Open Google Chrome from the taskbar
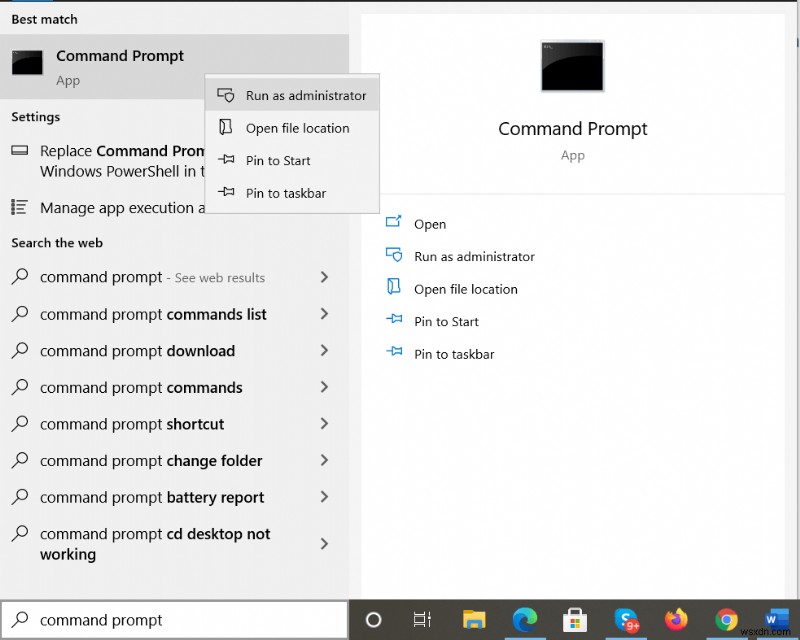Image resolution: width=800 pixels, height=640 pixels. (727, 620)
